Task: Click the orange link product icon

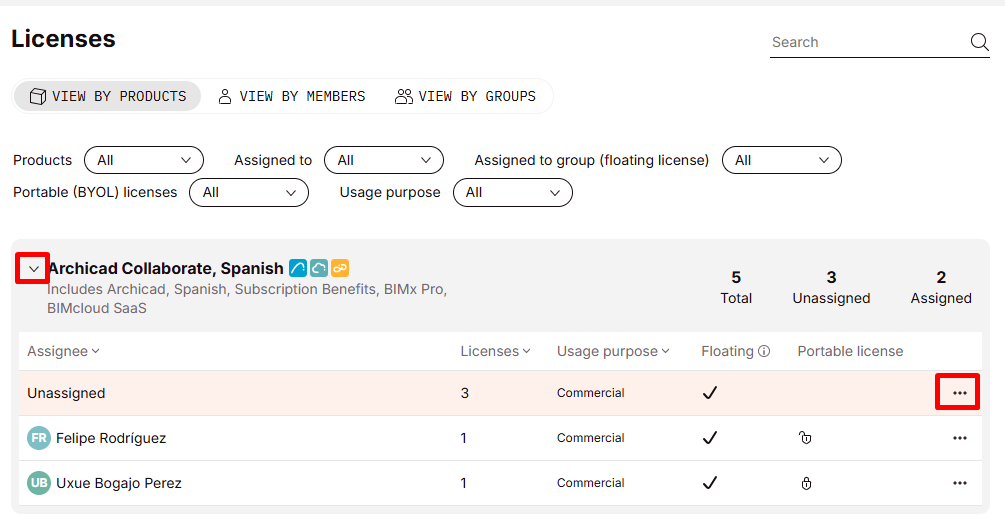Action: pos(340,268)
